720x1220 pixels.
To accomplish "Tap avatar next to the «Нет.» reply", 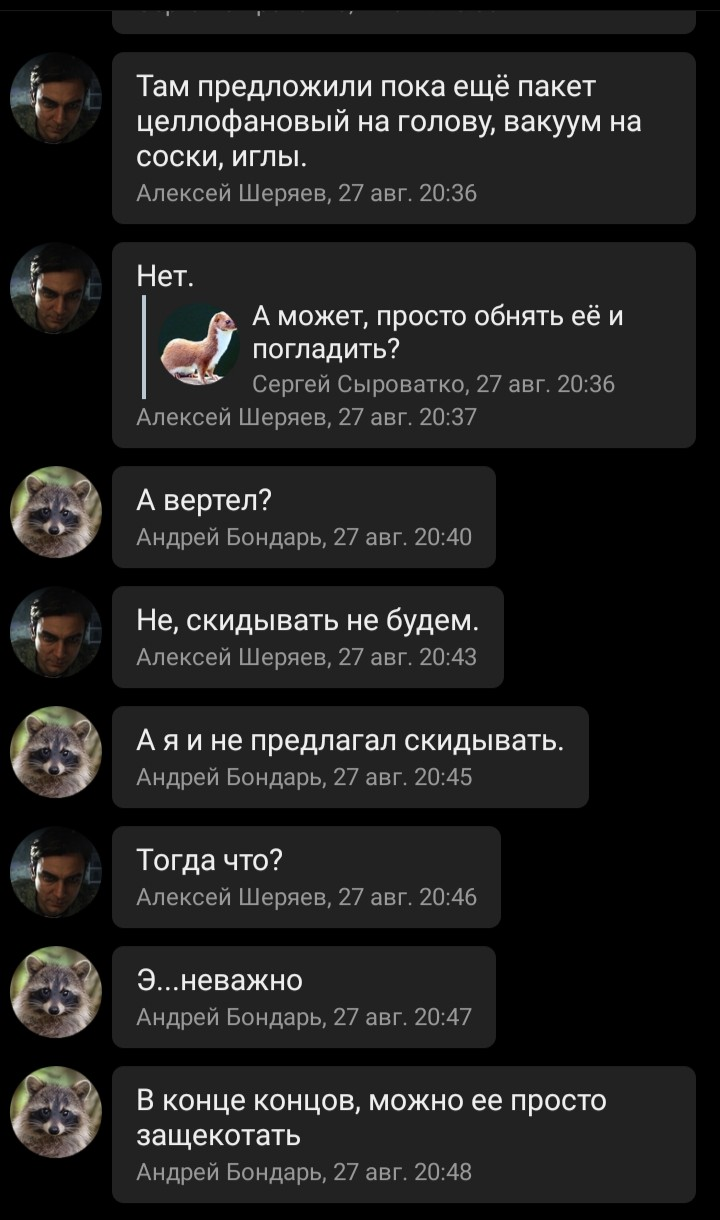I will pos(56,288).
